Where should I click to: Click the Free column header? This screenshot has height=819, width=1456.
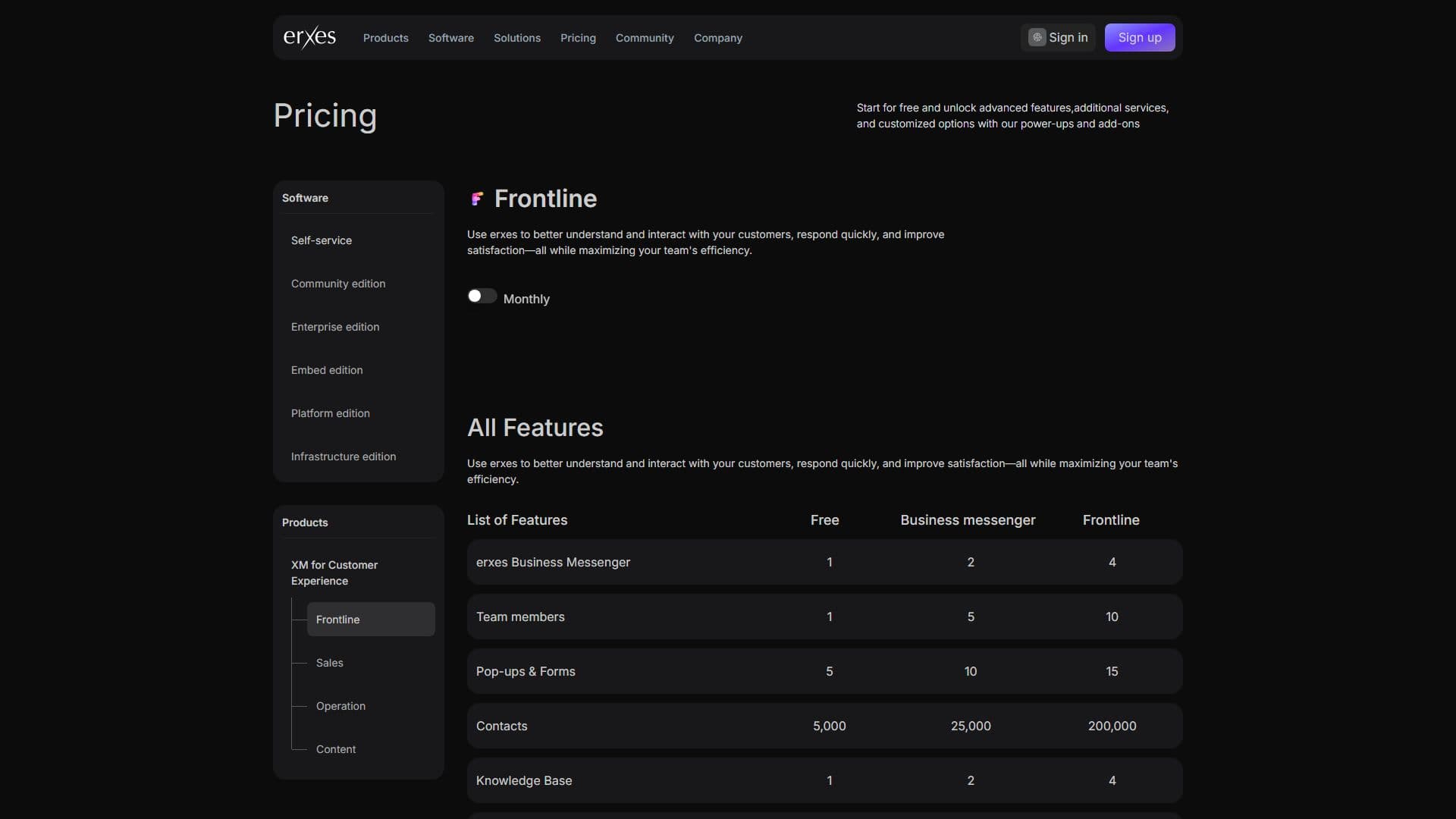click(824, 520)
